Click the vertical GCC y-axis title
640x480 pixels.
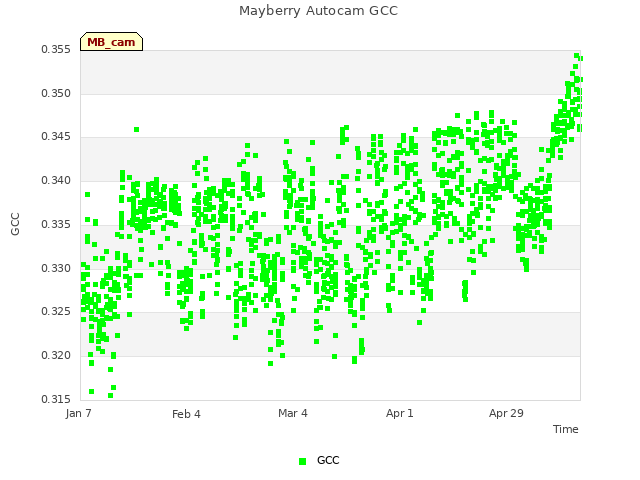tap(15, 224)
